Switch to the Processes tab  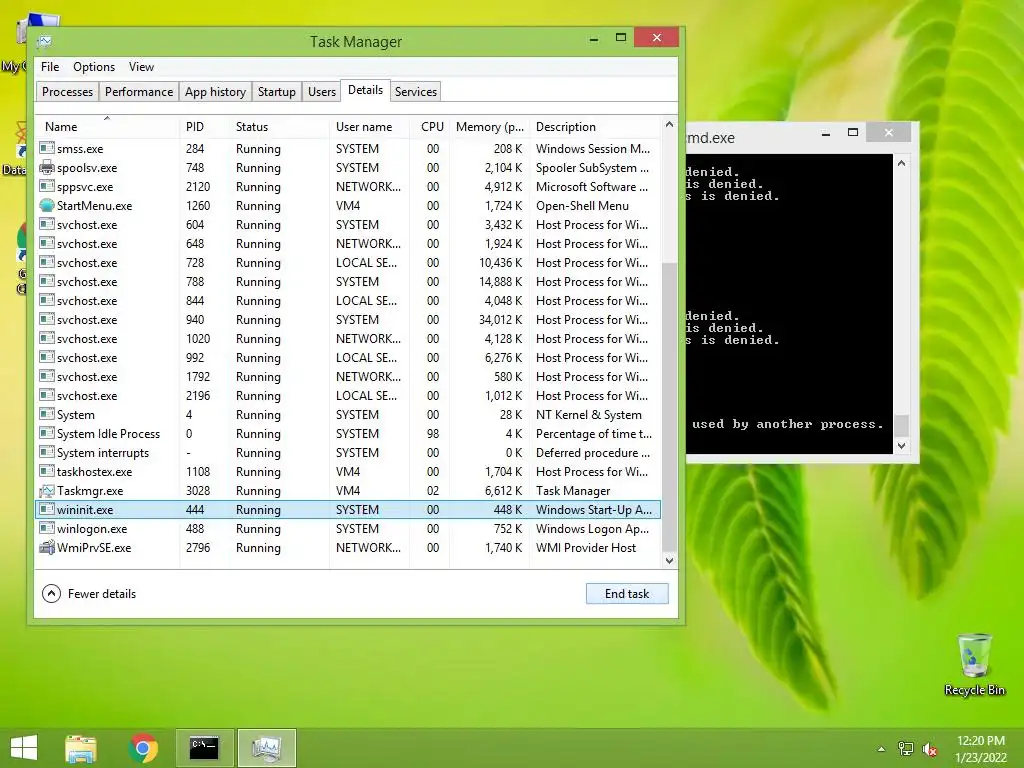tap(67, 91)
